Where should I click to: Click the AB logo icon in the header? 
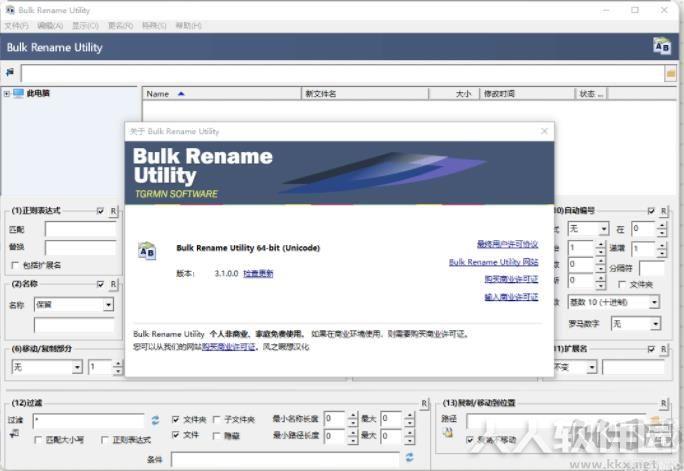click(662, 46)
